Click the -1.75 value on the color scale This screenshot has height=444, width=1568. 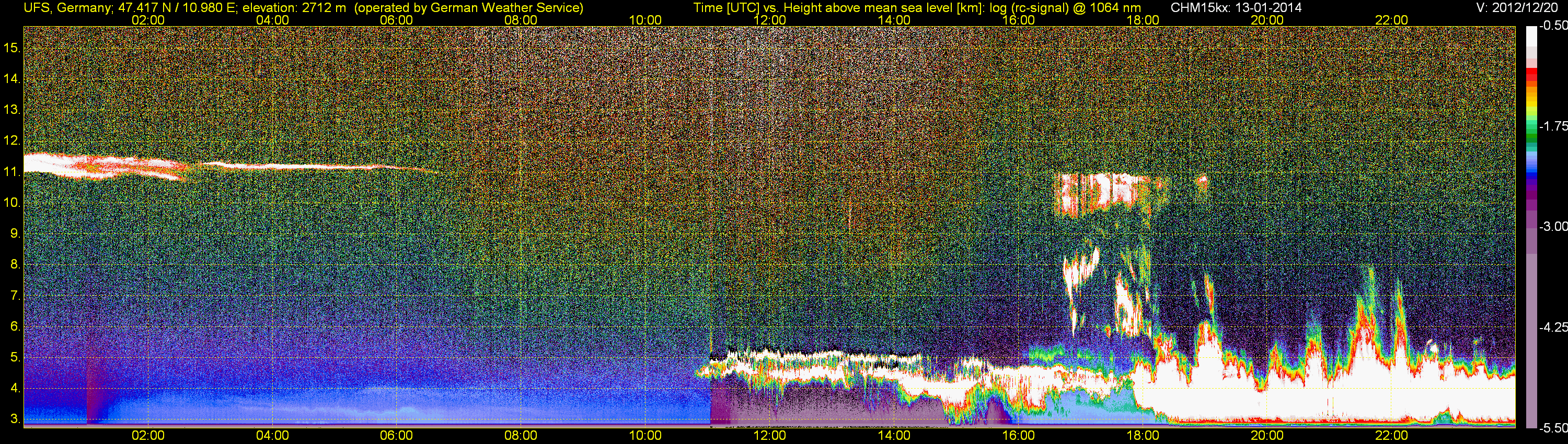pyautogui.click(x=1553, y=126)
